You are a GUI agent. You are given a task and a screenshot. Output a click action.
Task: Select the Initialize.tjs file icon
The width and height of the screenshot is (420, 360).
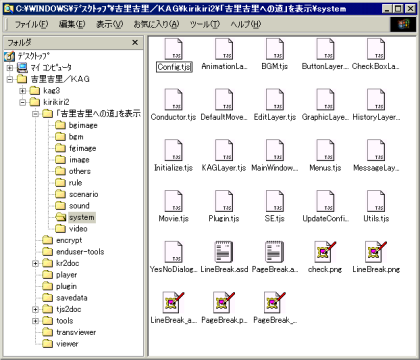(x=174, y=151)
